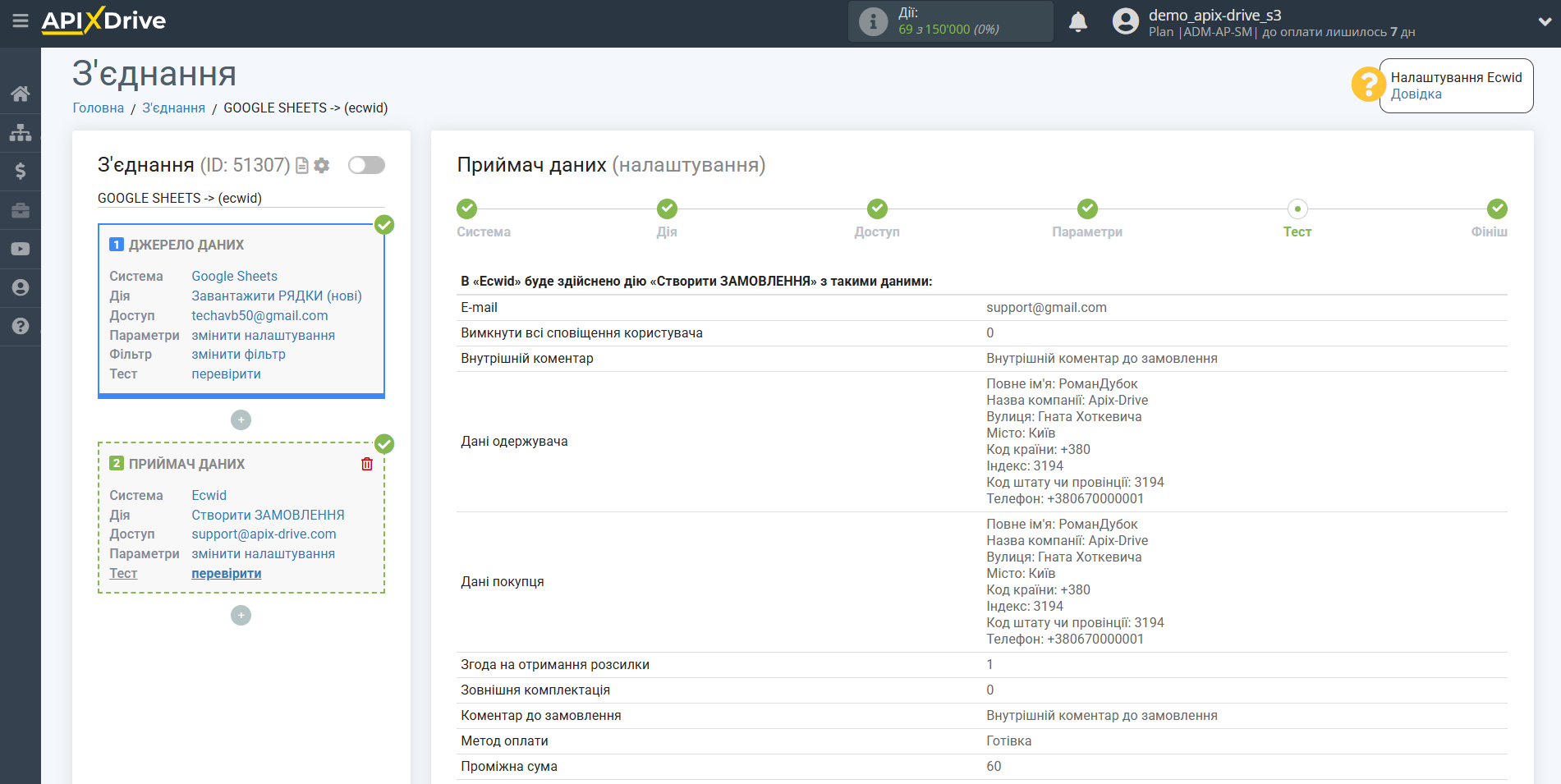
Task: Copy connection document icon
Action: coord(302,166)
